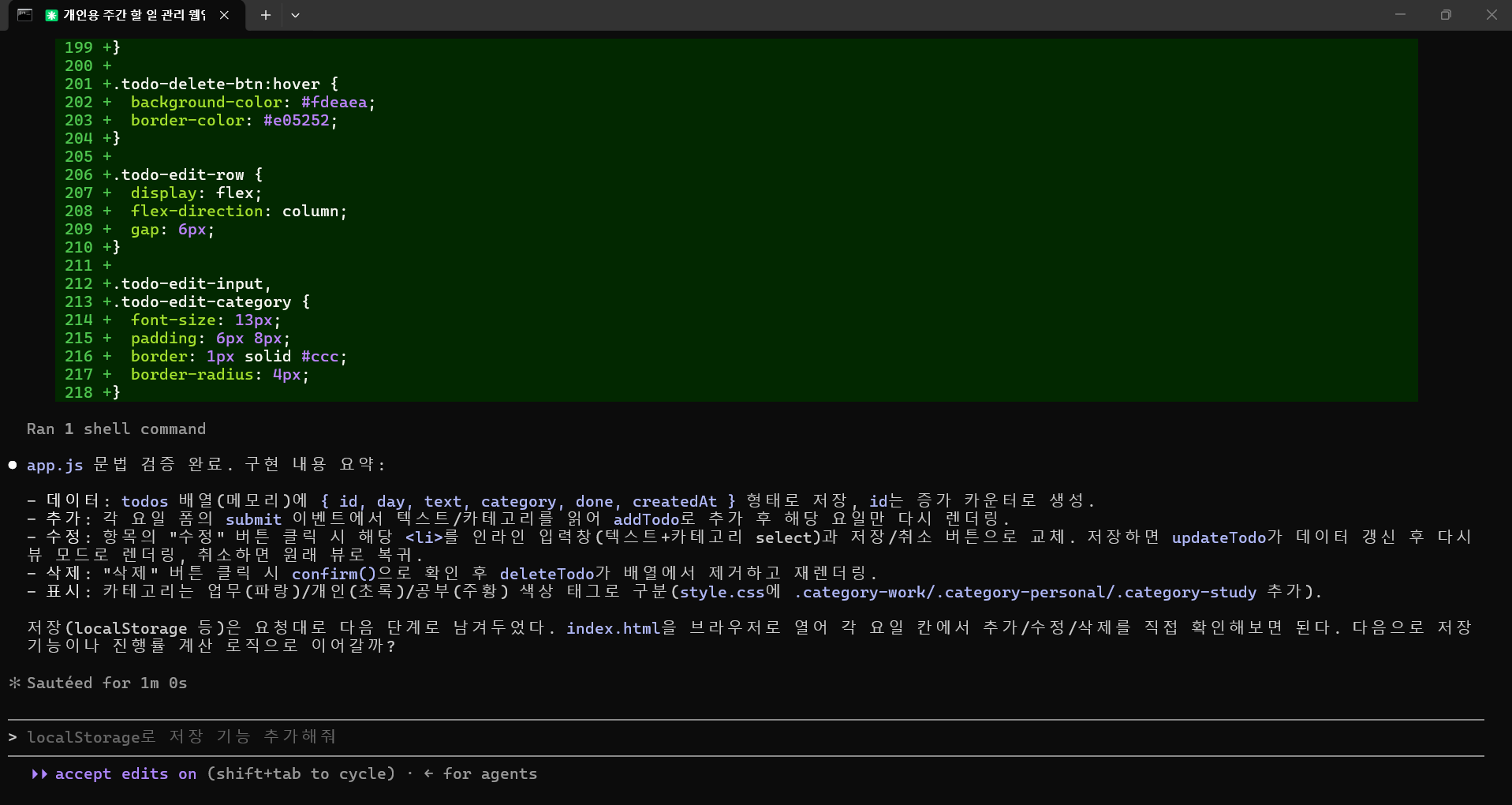Image resolution: width=1512 pixels, height=805 pixels.
Task: Close the 개인용 주간 할 일 관리 tab
Action: click(x=225, y=15)
